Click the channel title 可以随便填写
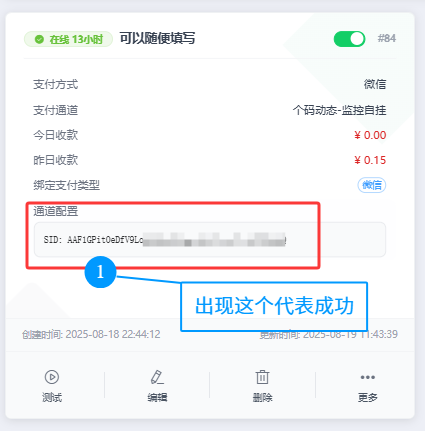 [x=157, y=38]
